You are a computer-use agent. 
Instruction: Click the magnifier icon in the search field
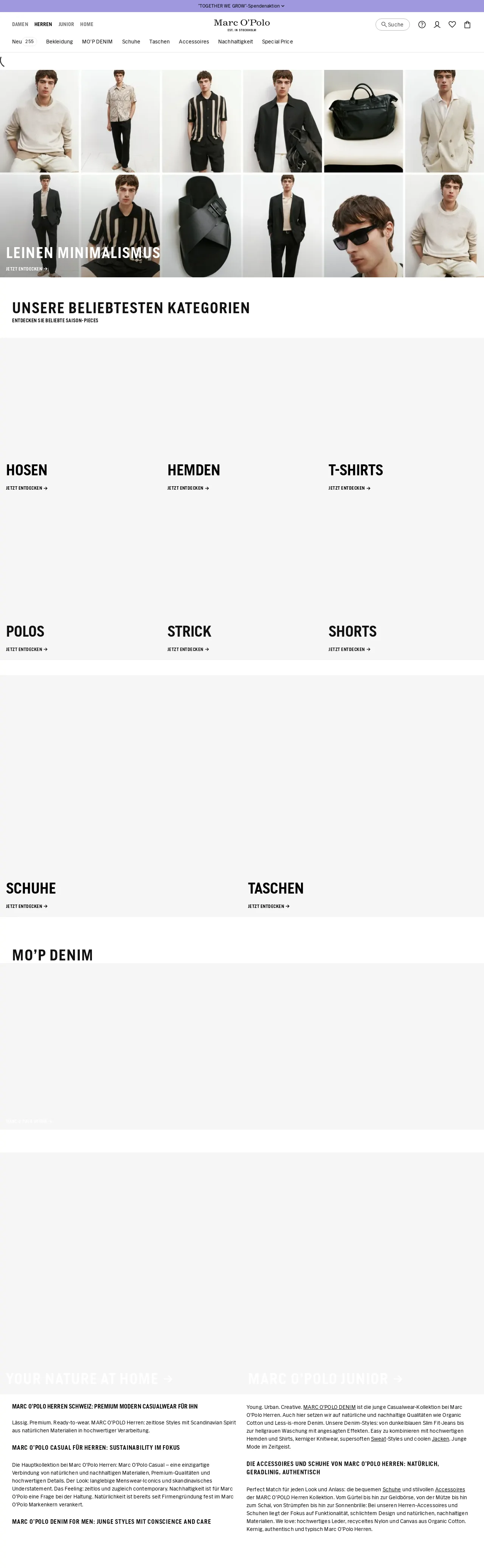(x=384, y=25)
